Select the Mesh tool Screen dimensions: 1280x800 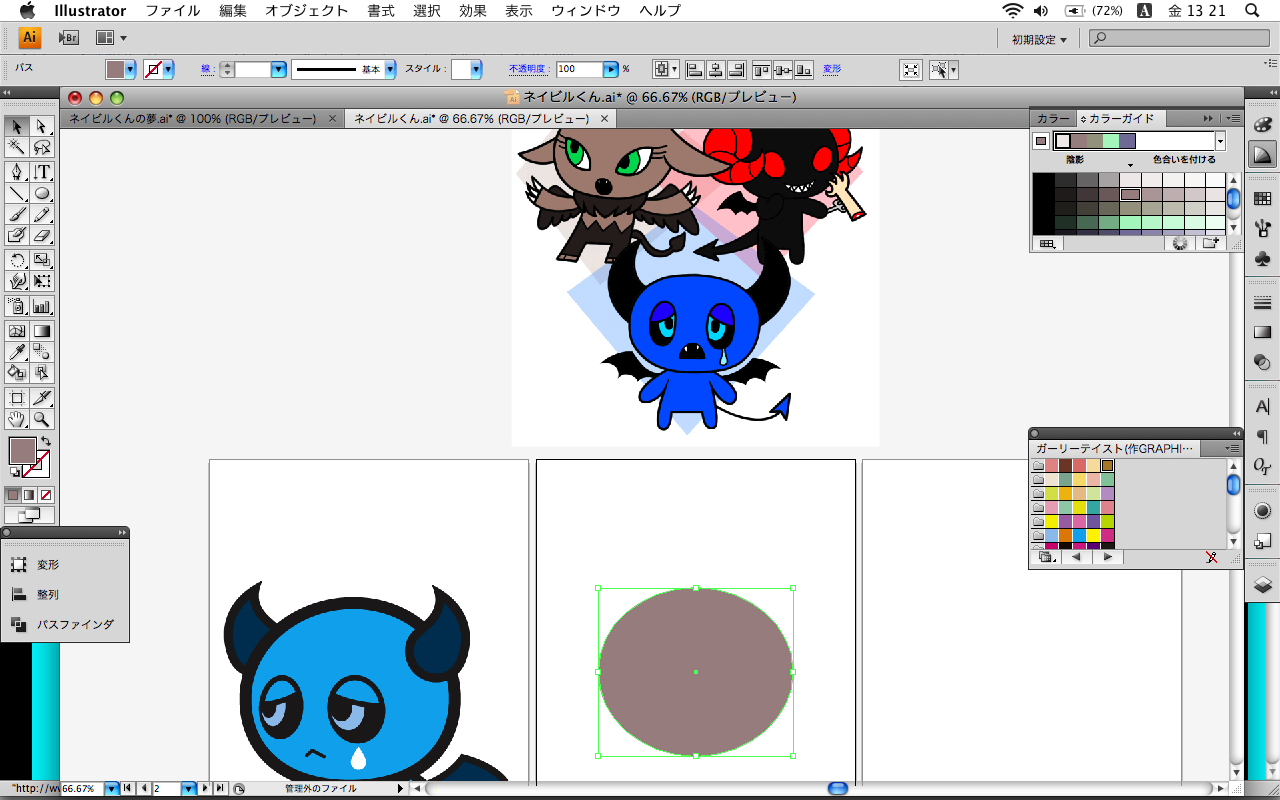click(x=17, y=331)
